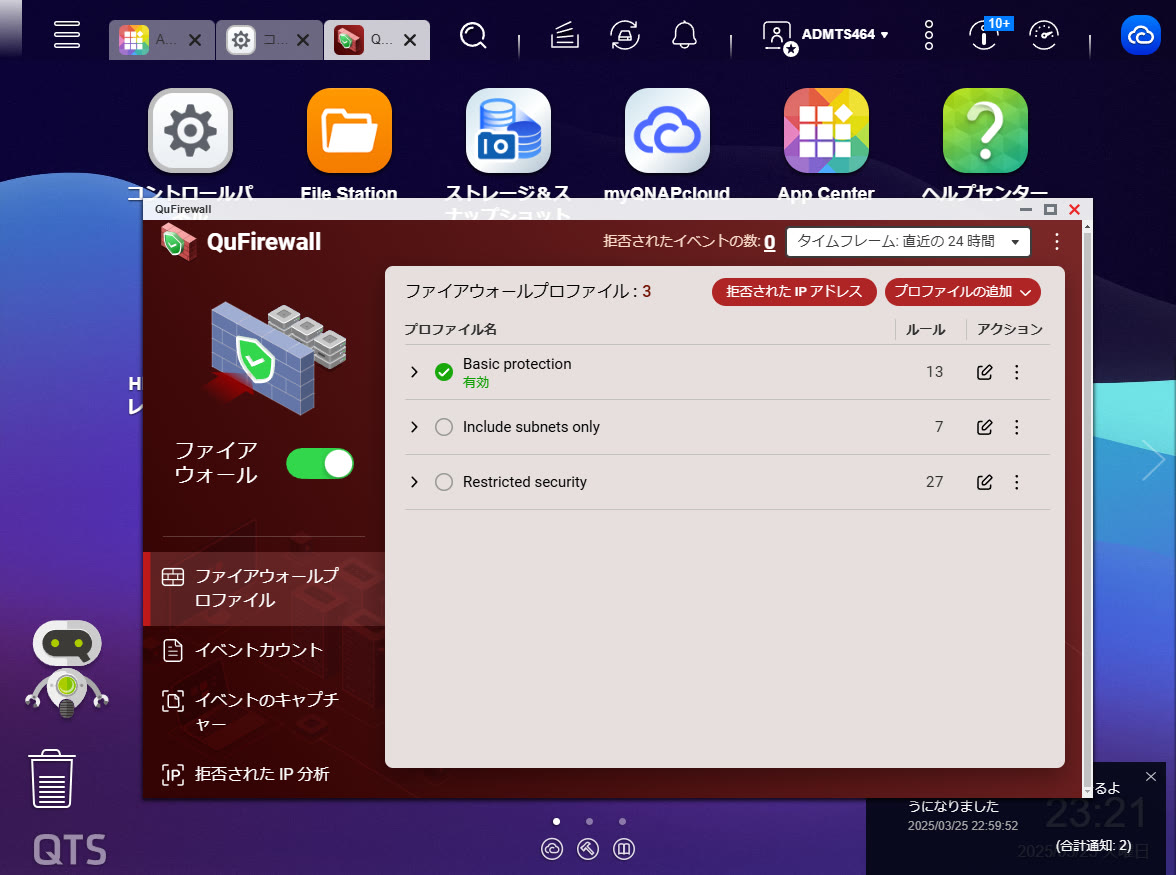Open the ADMTS464 user menu
The height and width of the screenshot is (875, 1176).
(825, 35)
